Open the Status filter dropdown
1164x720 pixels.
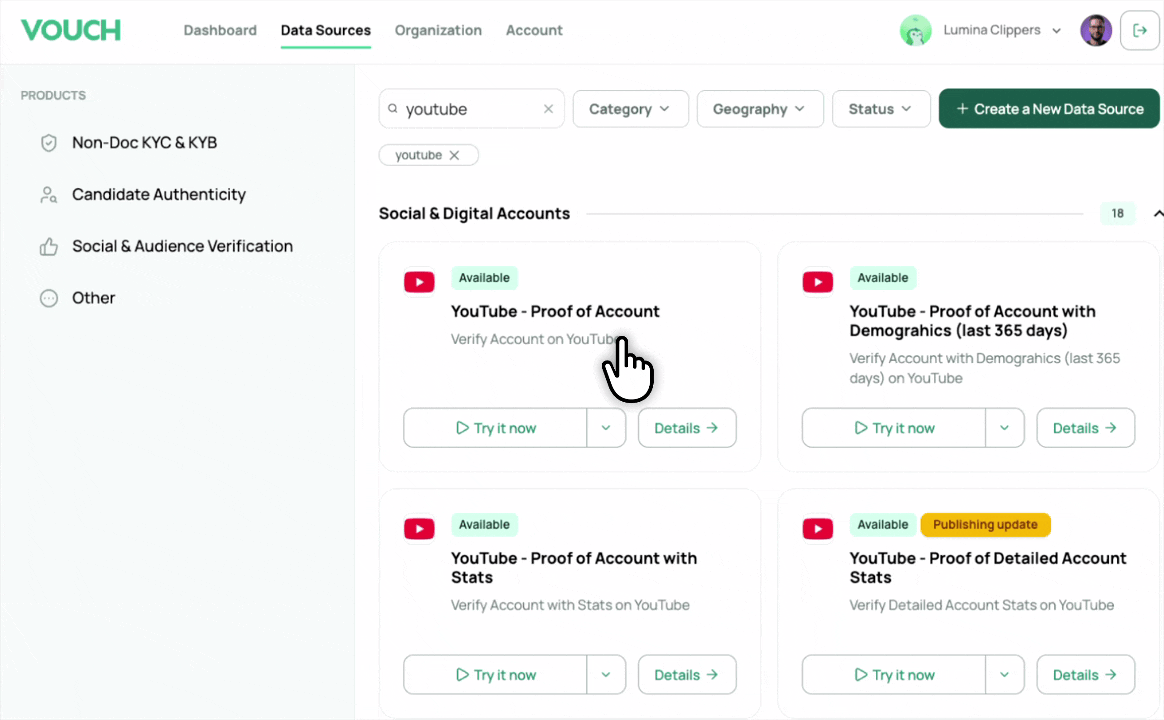(880, 109)
